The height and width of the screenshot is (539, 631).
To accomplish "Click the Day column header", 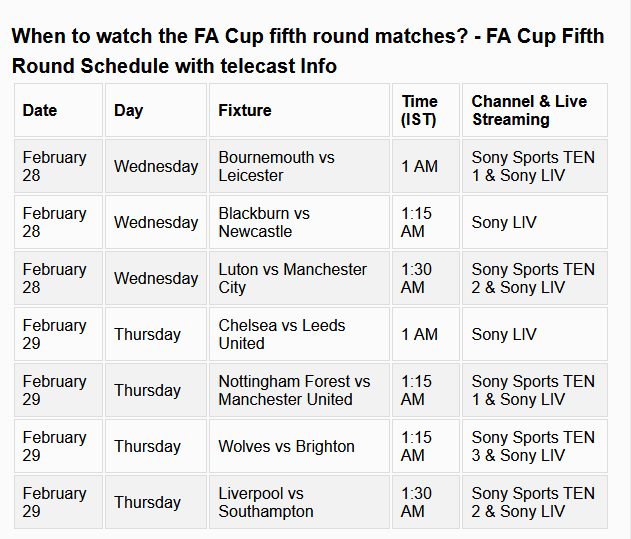I will pyautogui.click(x=156, y=110).
